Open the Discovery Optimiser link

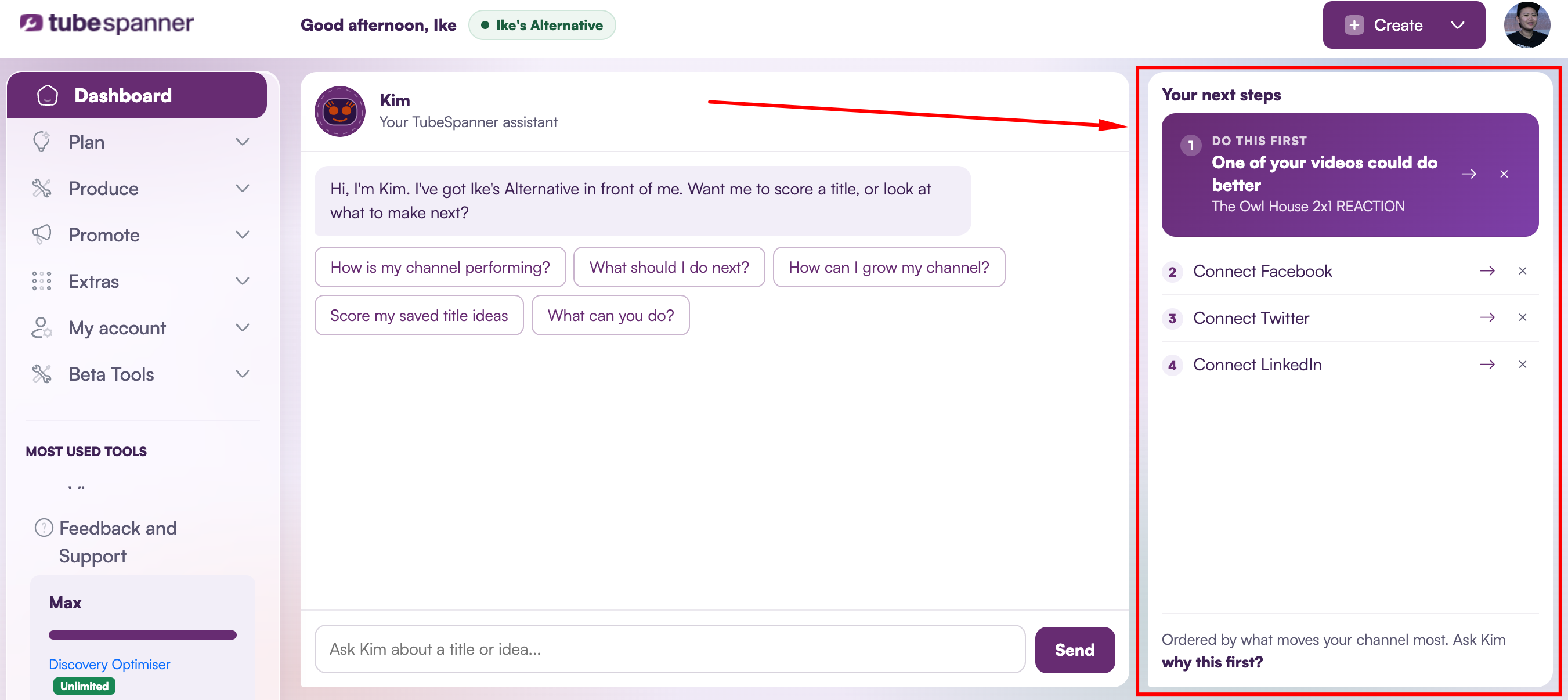(109, 664)
